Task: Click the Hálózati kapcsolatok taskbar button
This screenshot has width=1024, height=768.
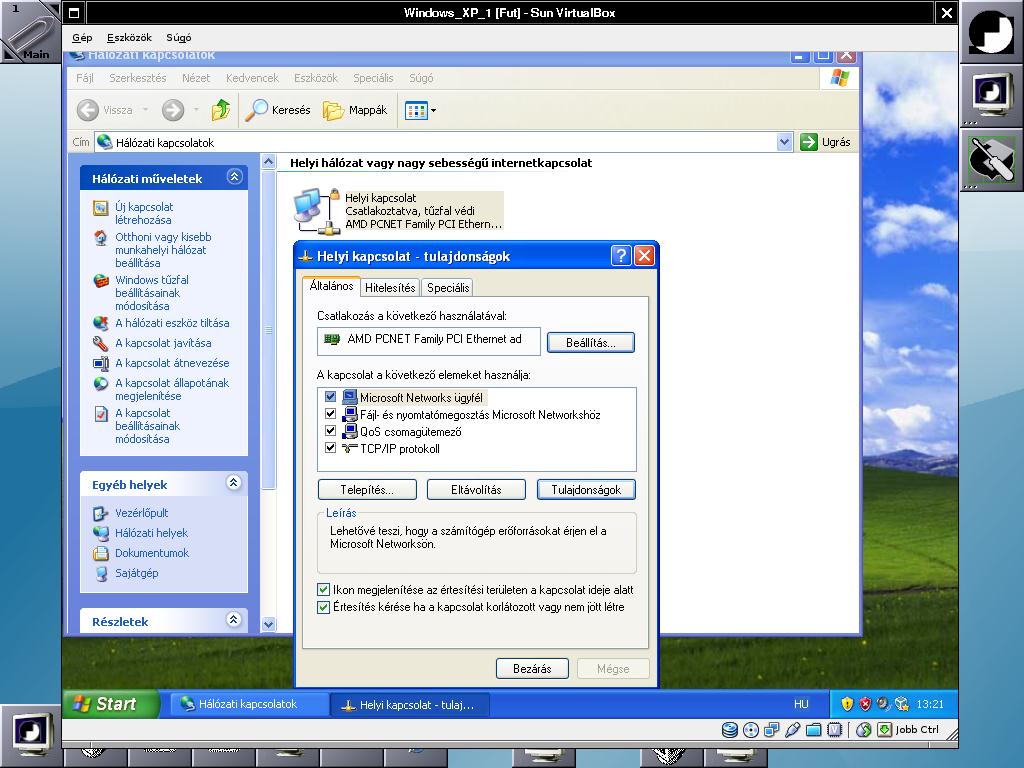Action: click(x=249, y=704)
